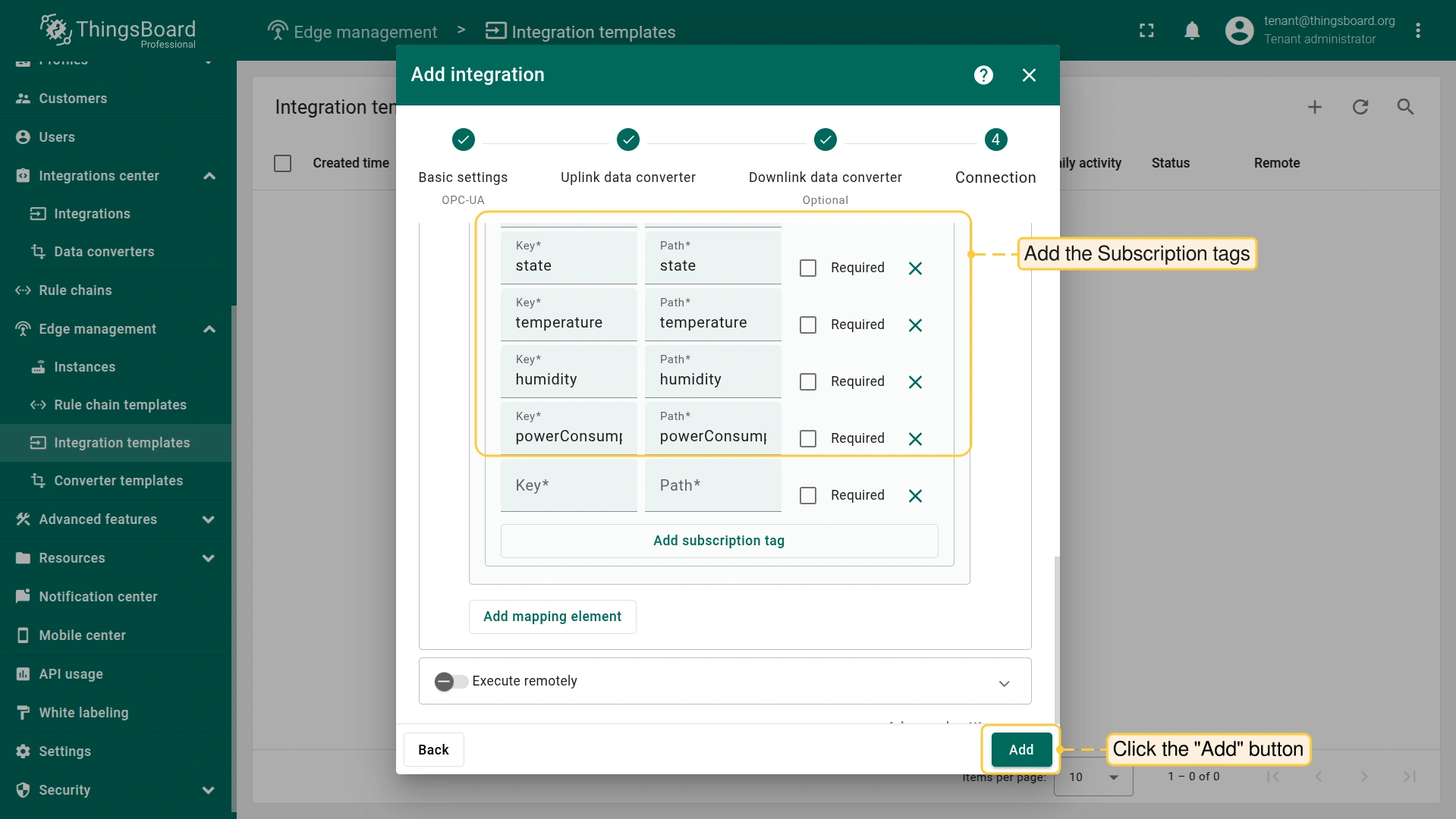The width and height of the screenshot is (1456, 819).
Task: Click Add subscription tag button
Action: (719, 541)
